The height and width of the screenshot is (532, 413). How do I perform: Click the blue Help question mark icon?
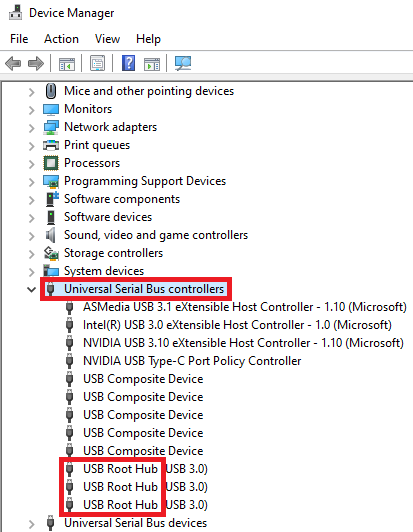[x=128, y=63]
